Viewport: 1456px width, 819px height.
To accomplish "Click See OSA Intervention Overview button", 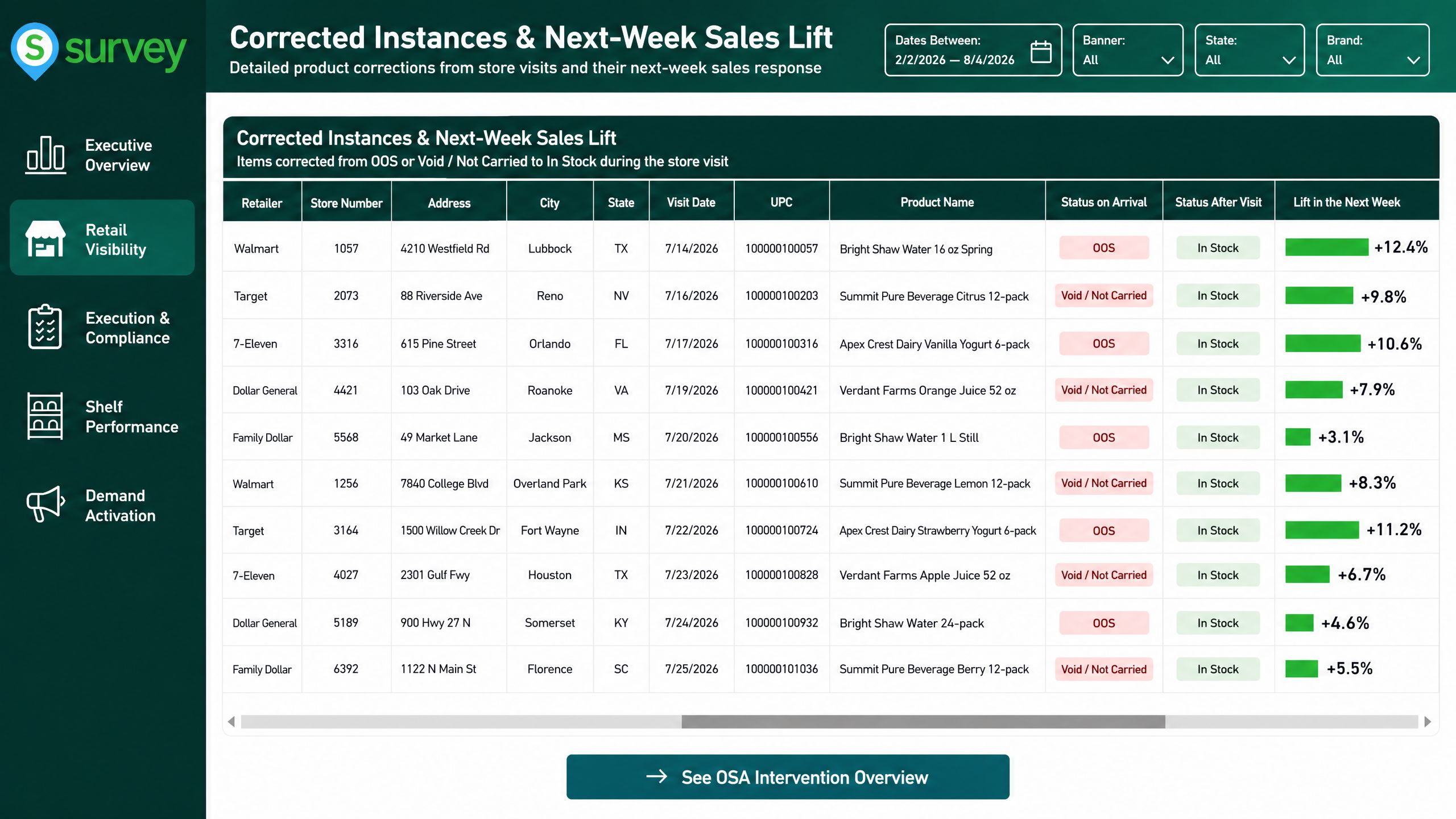I will [x=788, y=776].
